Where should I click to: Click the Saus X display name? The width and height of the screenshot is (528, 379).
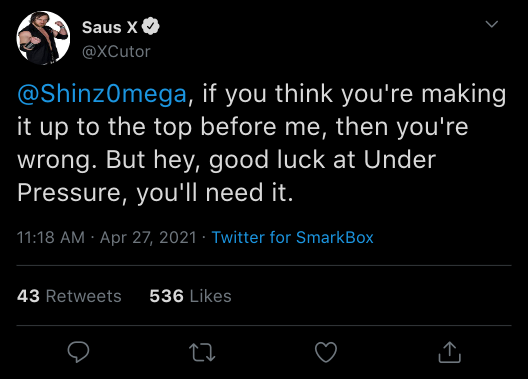(110, 27)
